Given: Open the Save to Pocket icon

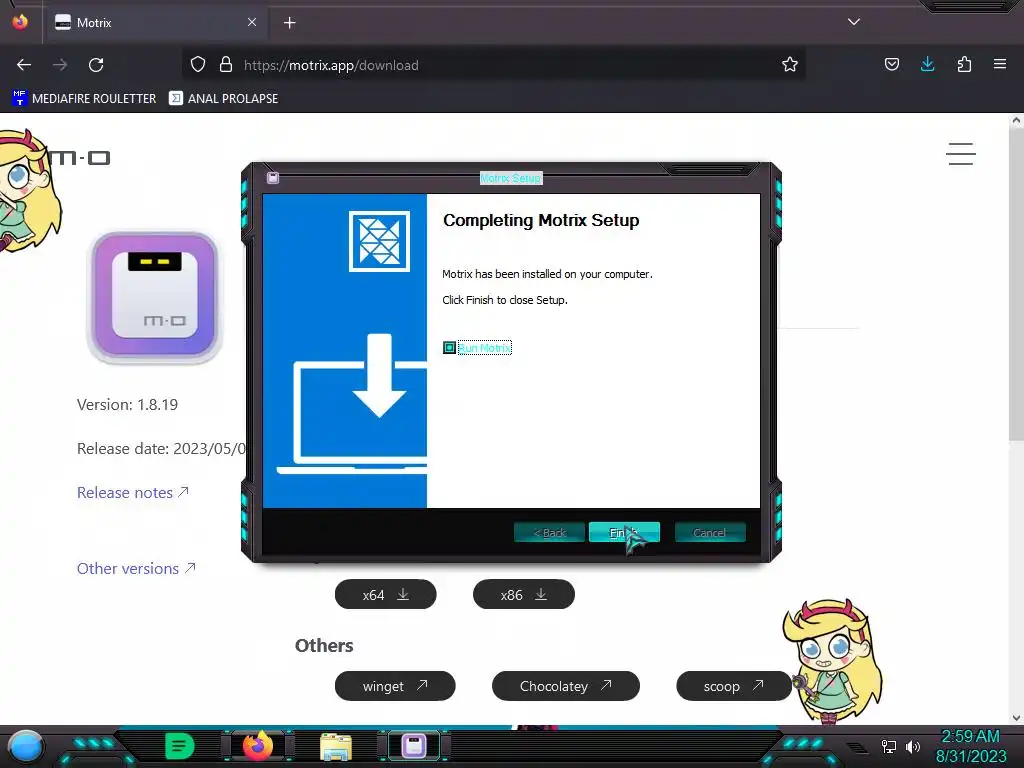Looking at the screenshot, I should click(891, 65).
